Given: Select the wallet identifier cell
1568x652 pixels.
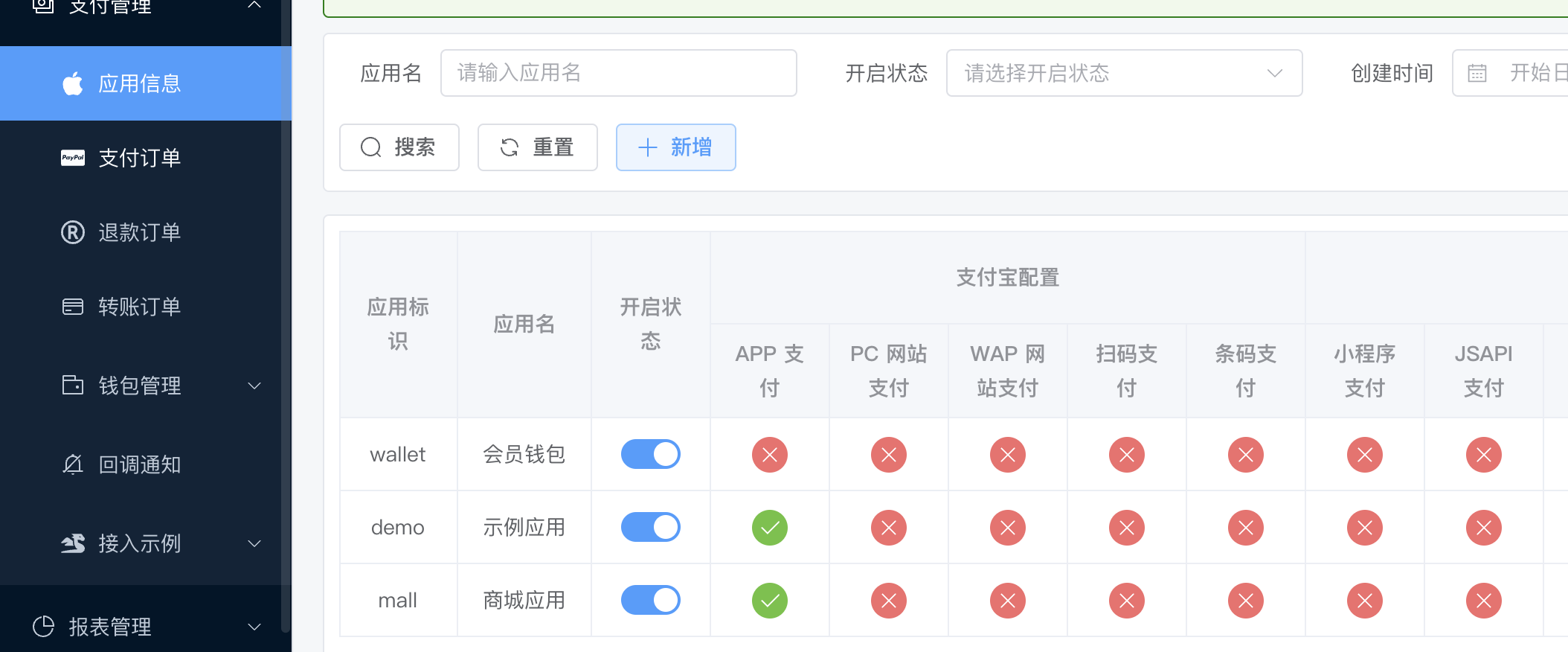Looking at the screenshot, I should point(399,454).
